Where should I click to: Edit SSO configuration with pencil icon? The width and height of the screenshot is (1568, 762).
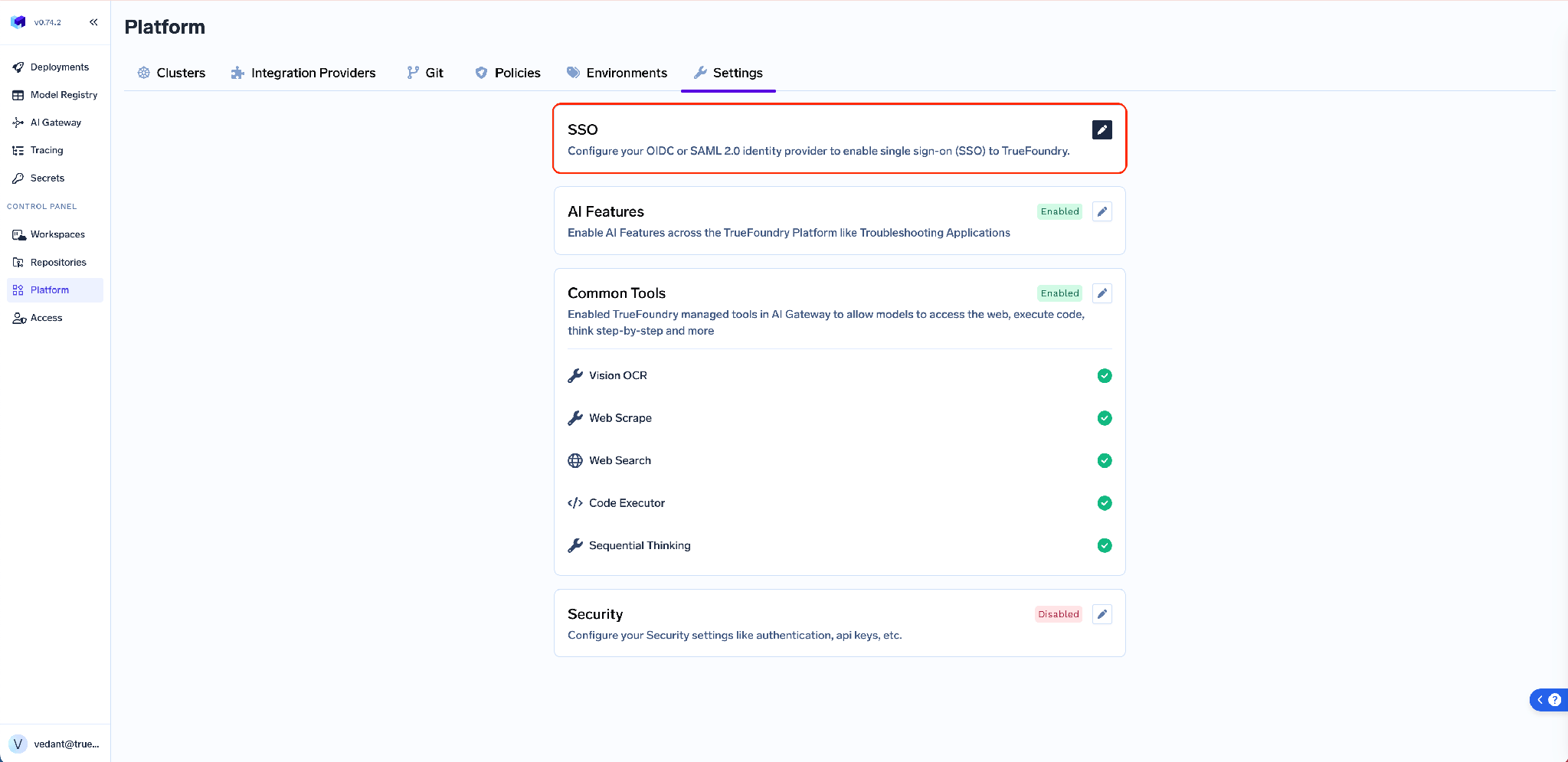click(x=1102, y=130)
